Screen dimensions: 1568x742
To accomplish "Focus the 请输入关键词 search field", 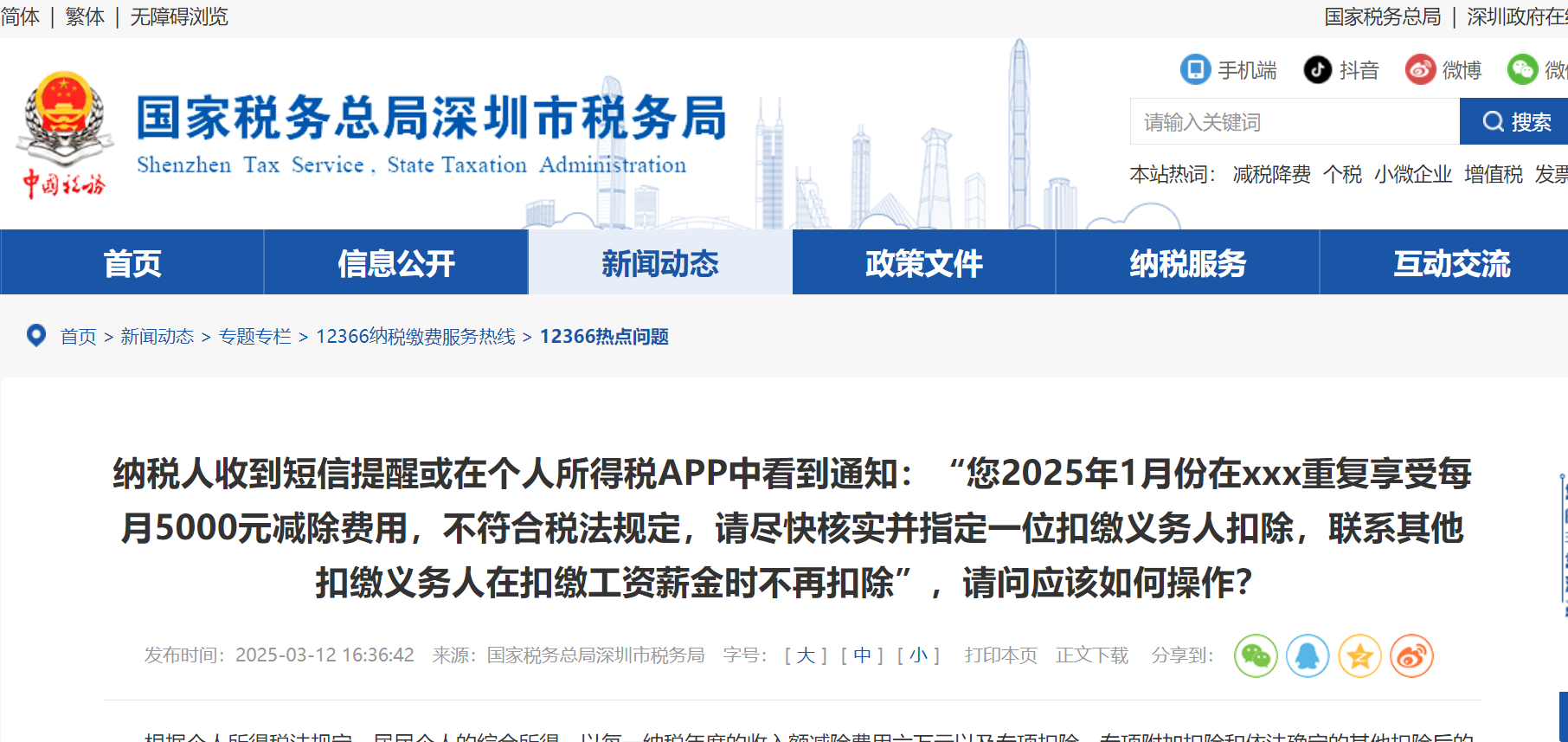I will click(1295, 121).
